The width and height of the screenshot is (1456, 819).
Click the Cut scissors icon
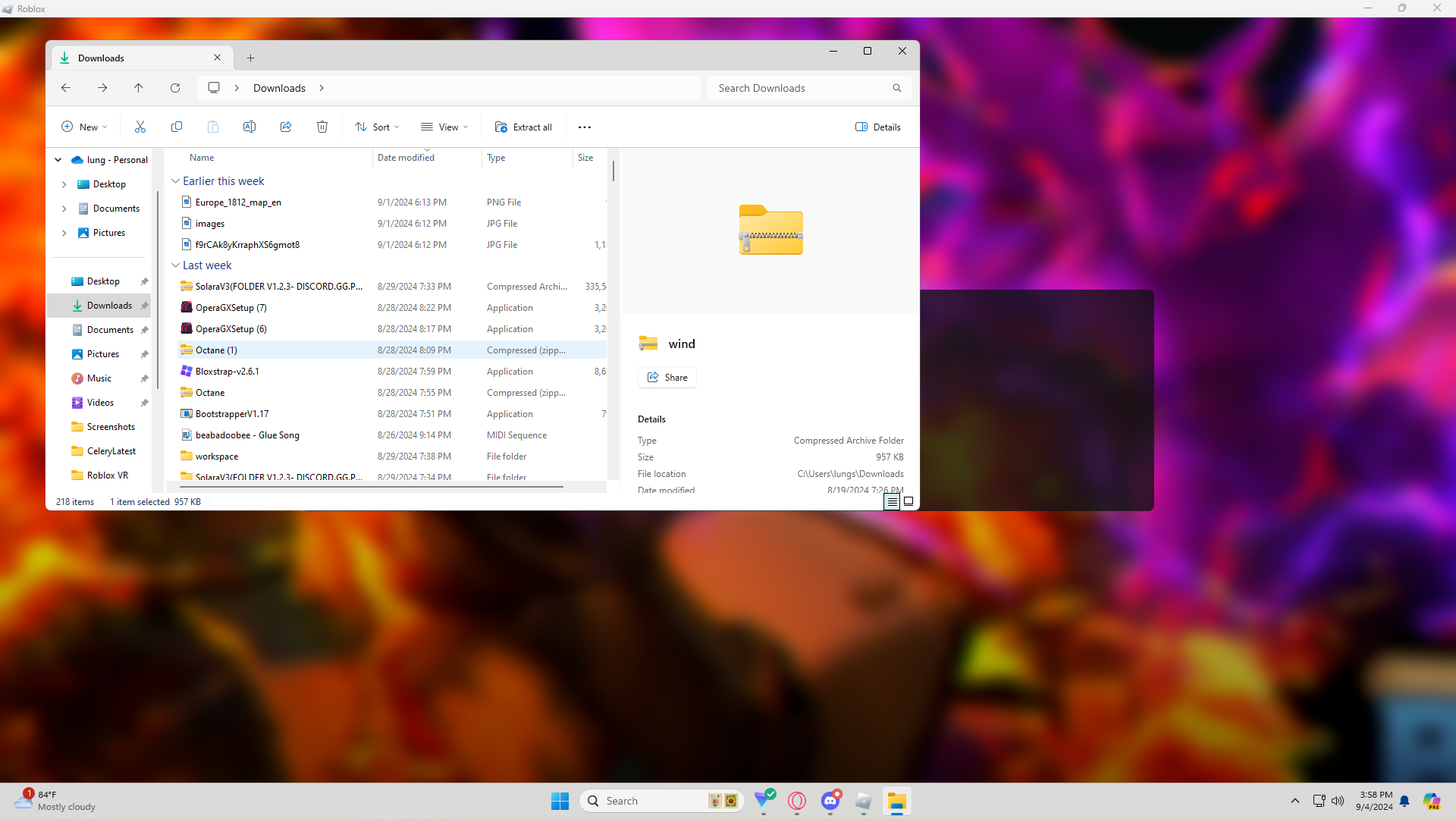coord(140,127)
